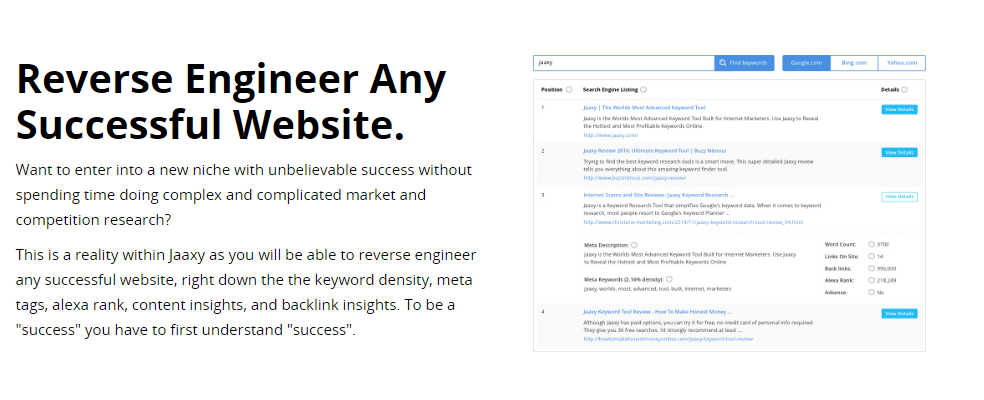Click the Word Count value 3700
Screen dimensions: 984x400
pyautogui.click(x=882, y=244)
